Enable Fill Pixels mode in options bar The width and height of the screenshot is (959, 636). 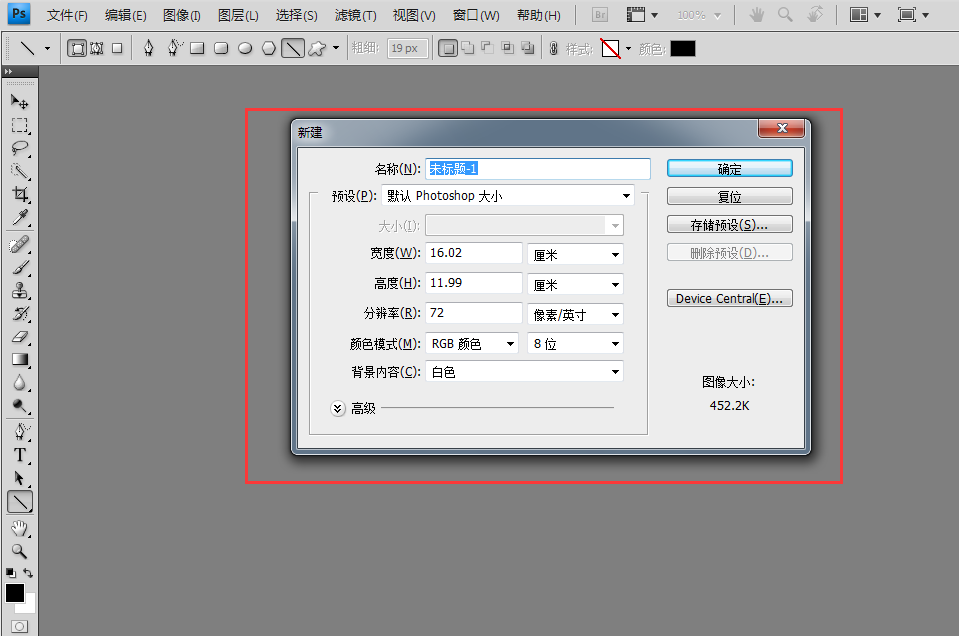(x=117, y=48)
